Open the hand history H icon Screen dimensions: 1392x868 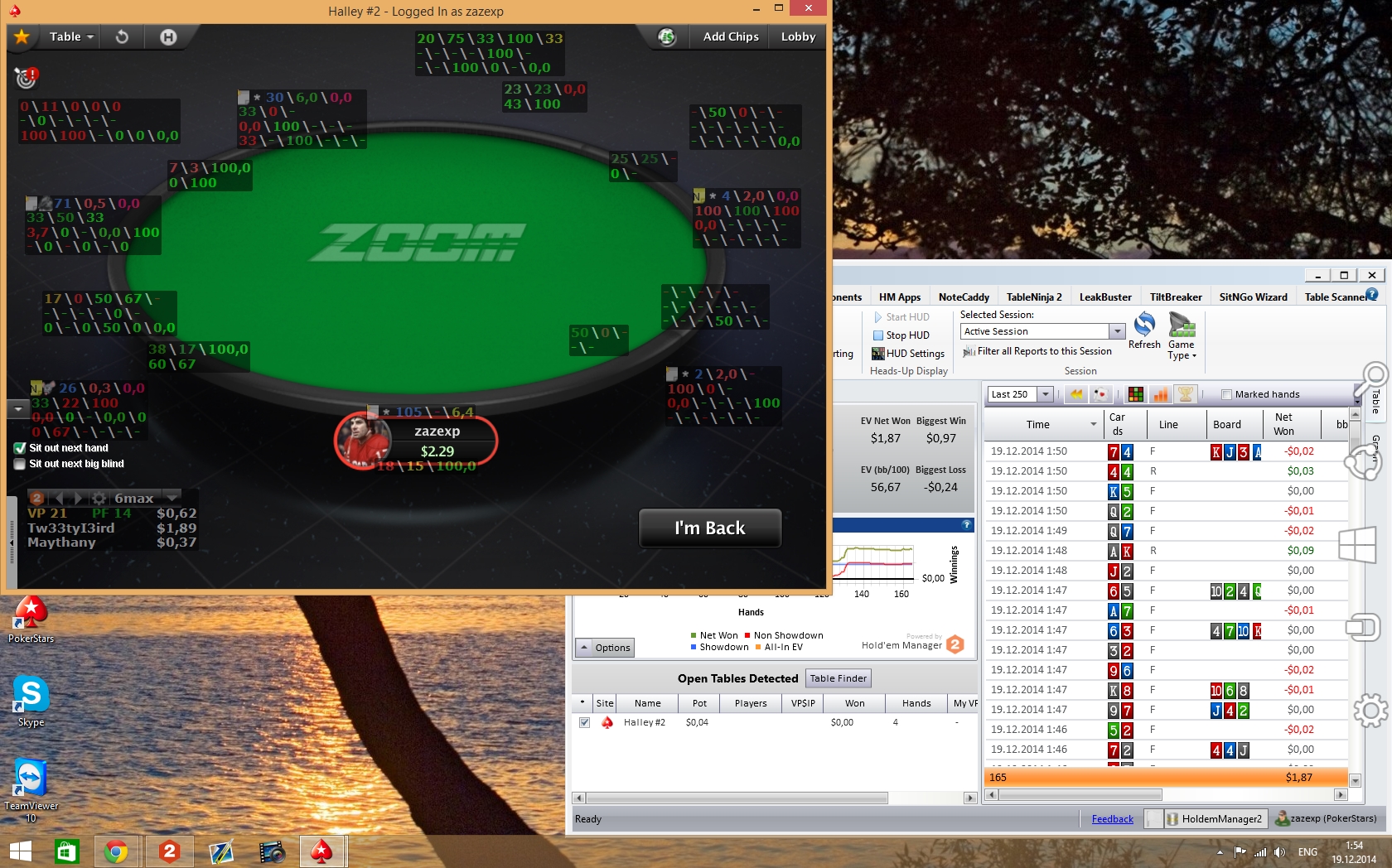click(168, 36)
